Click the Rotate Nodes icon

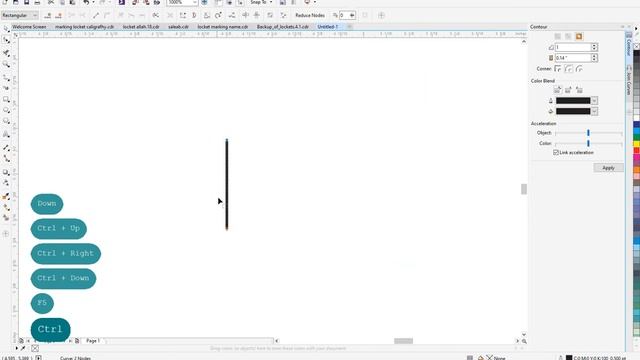point(218,16)
